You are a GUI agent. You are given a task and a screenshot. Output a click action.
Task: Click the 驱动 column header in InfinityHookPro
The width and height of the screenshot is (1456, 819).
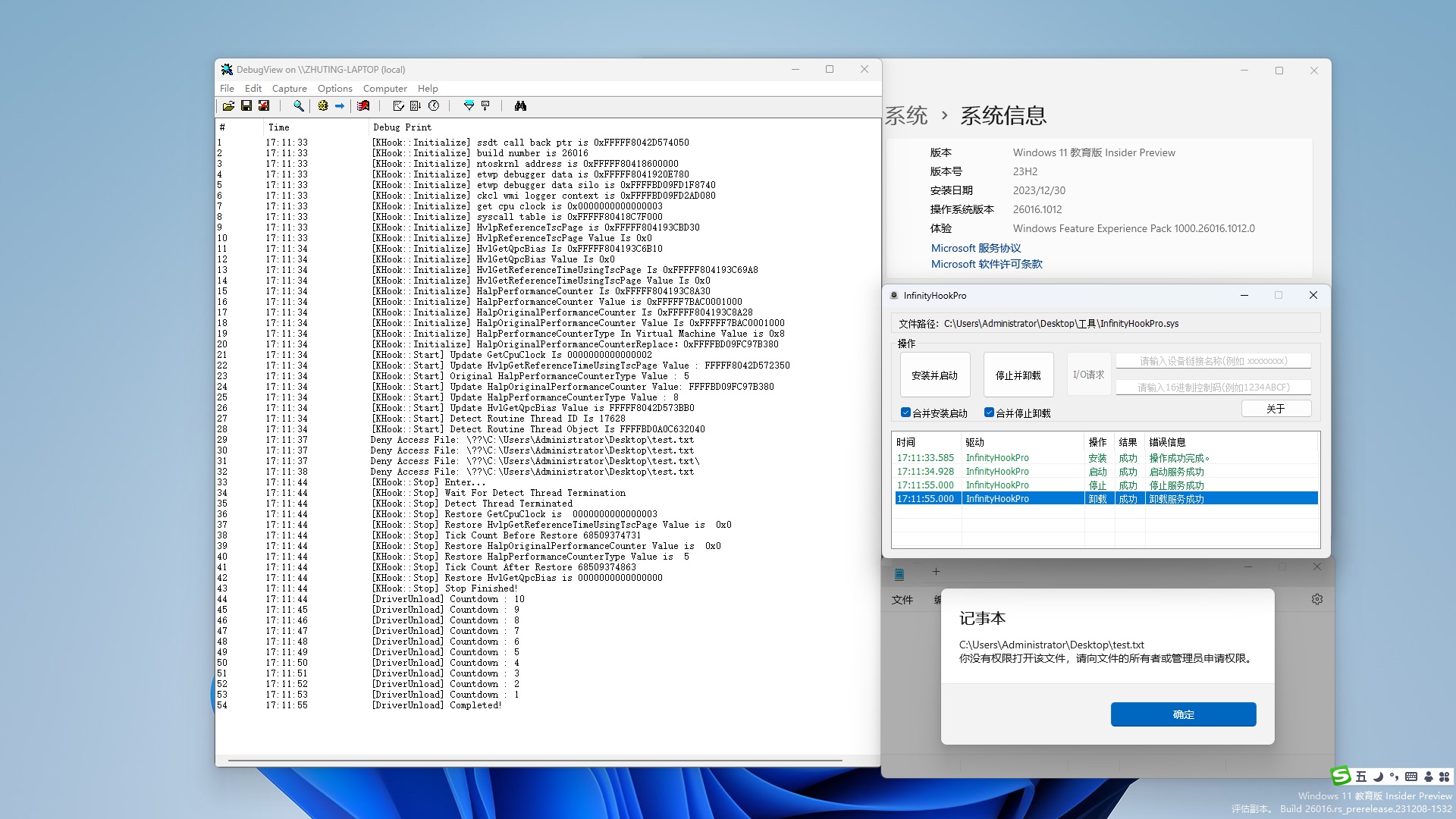tap(1023, 442)
